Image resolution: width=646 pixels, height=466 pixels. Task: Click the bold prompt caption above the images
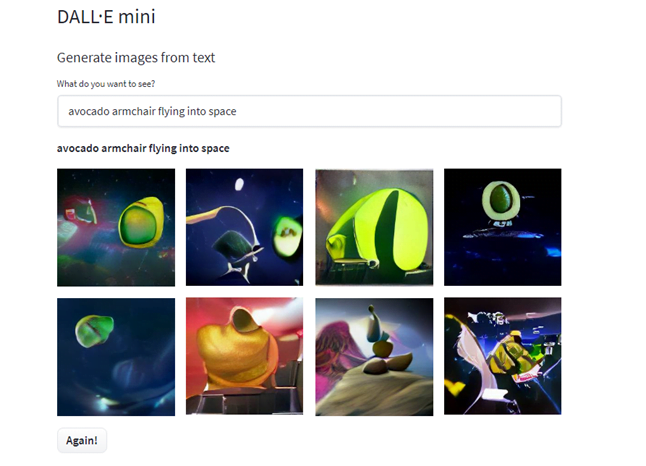143,149
